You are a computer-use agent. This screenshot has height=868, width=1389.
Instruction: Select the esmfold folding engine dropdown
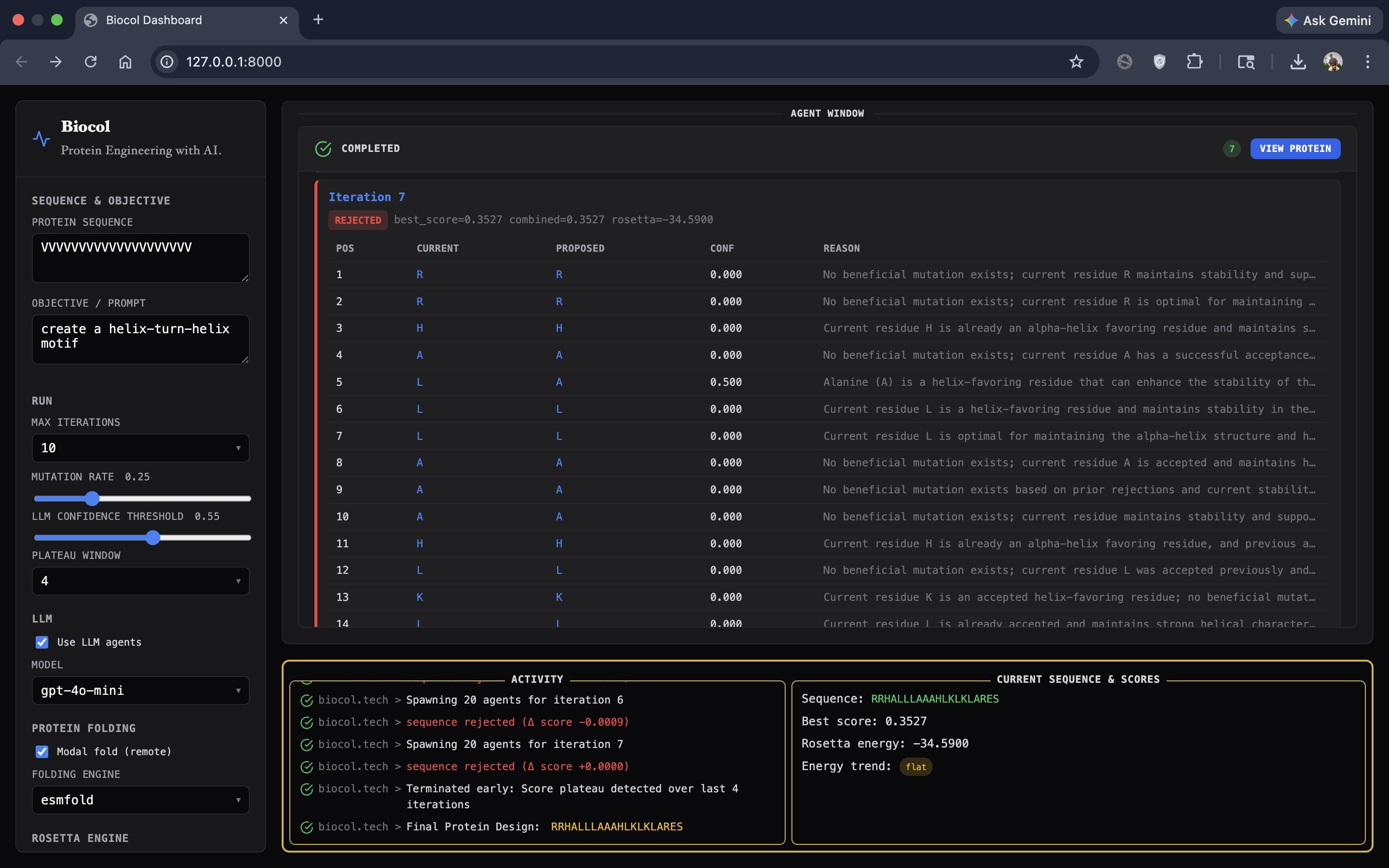[x=141, y=800]
